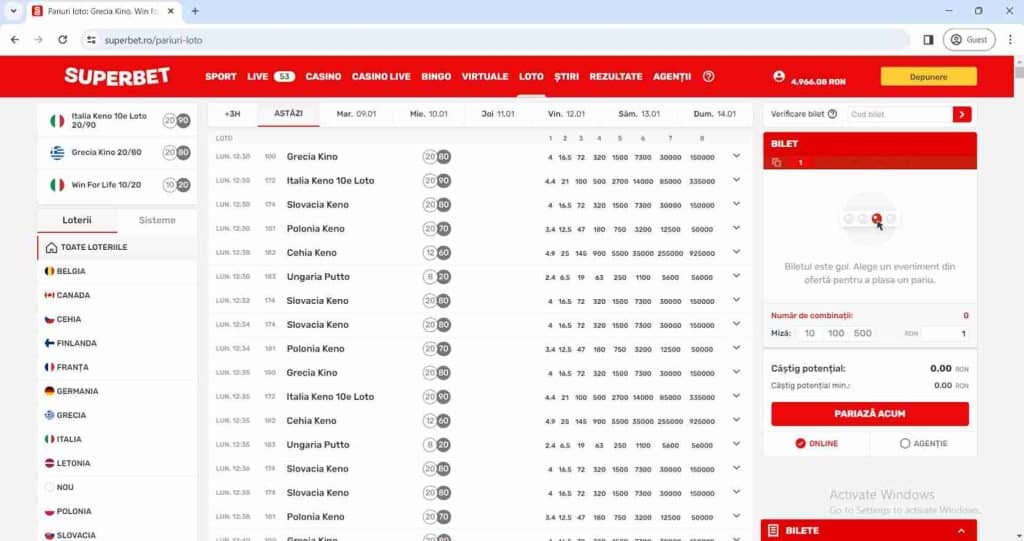Click the Greece flag beside Grecia Kino 20/80

(57, 152)
